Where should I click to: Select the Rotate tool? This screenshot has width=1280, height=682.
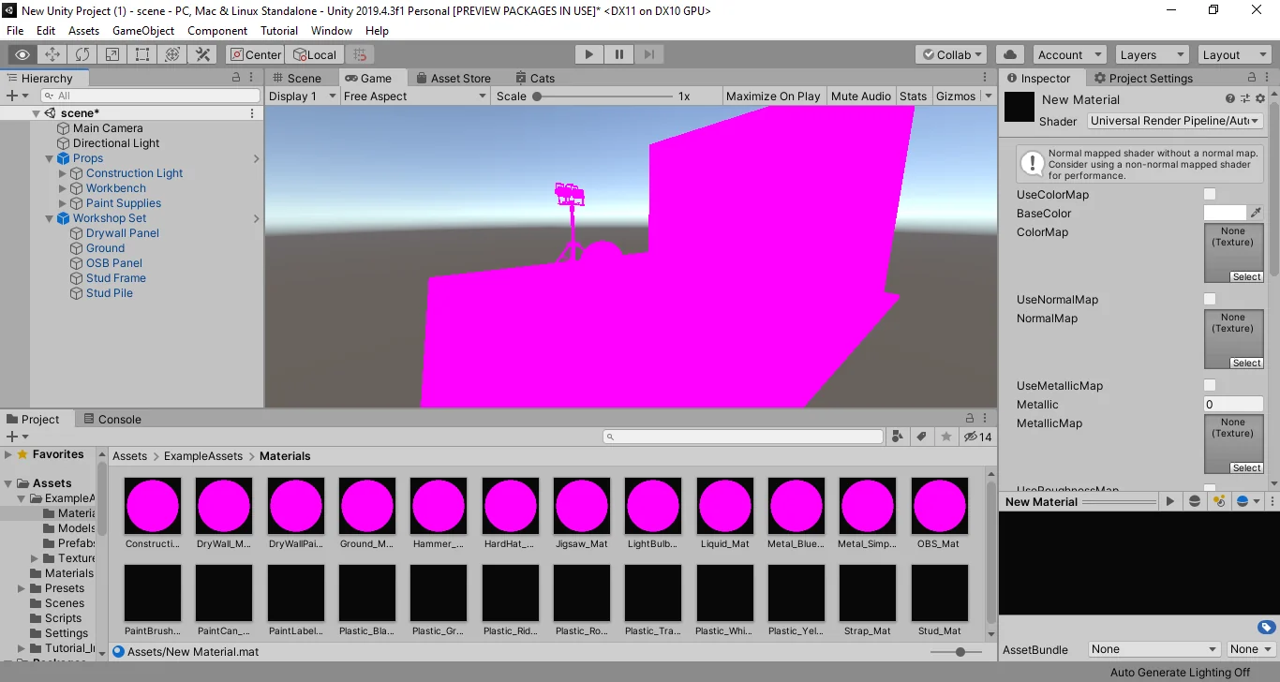pyautogui.click(x=82, y=55)
